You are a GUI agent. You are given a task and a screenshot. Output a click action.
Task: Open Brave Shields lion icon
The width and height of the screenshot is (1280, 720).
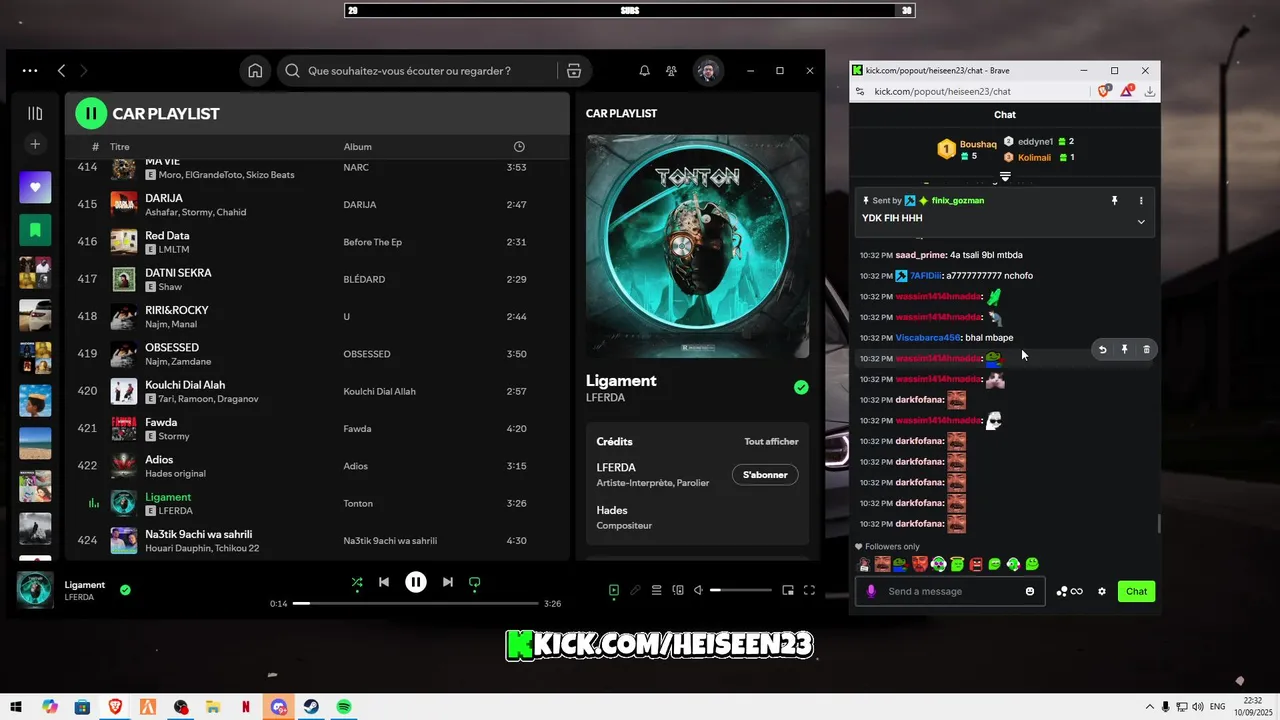point(1104,91)
